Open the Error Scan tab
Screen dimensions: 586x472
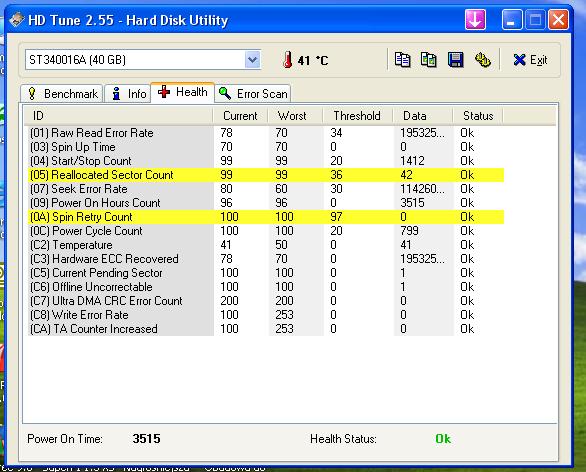[x=253, y=93]
